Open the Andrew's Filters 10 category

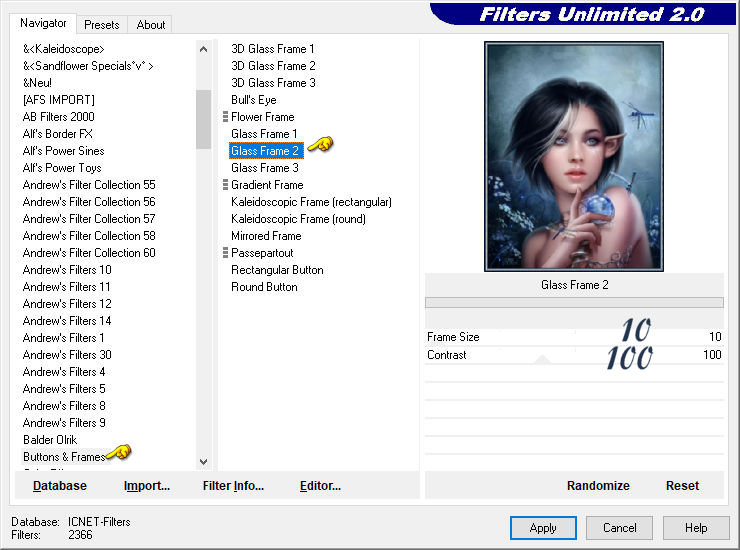(67, 270)
